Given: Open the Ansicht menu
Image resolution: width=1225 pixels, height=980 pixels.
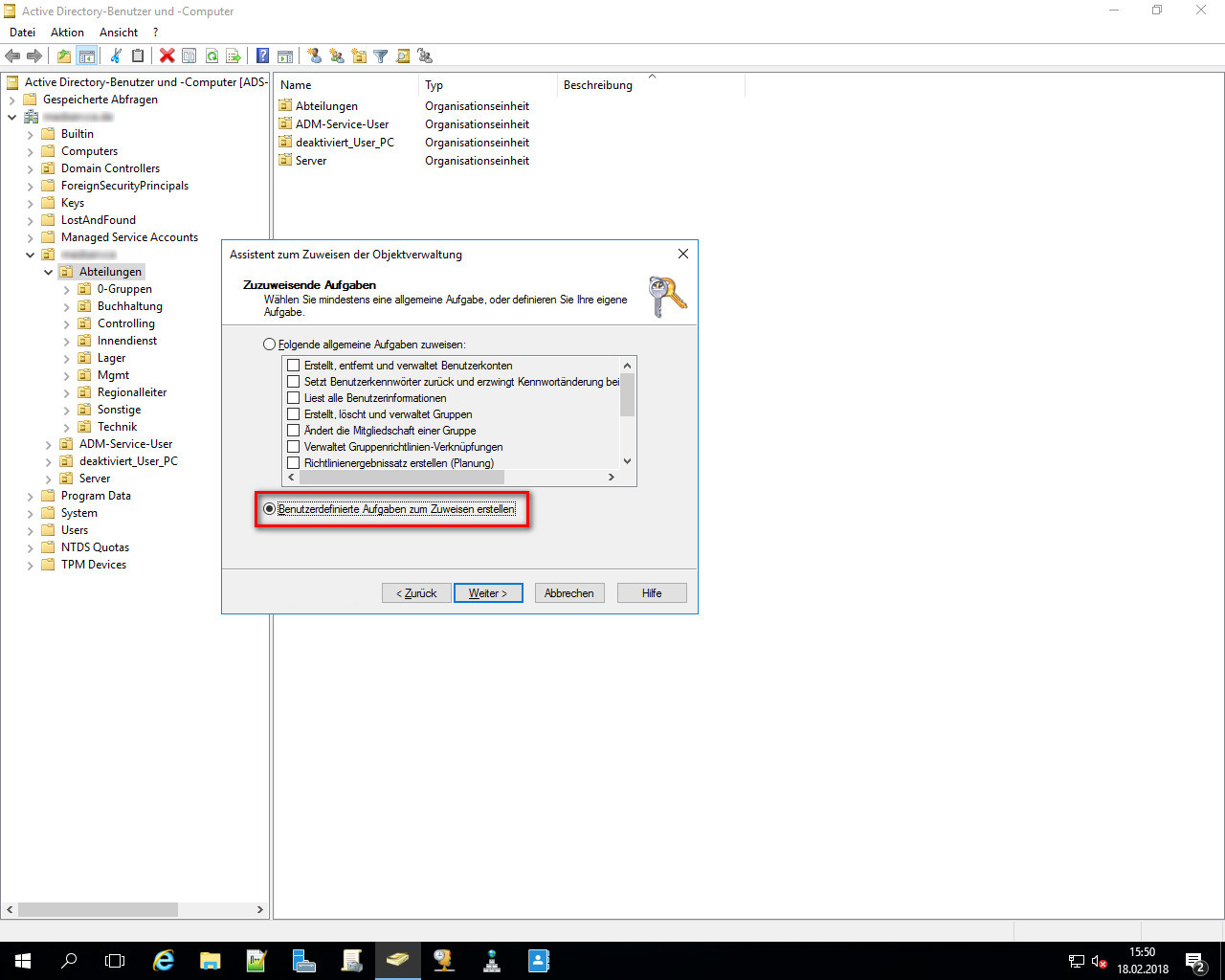Looking at the screenshot, I should [x=119, y=33].
